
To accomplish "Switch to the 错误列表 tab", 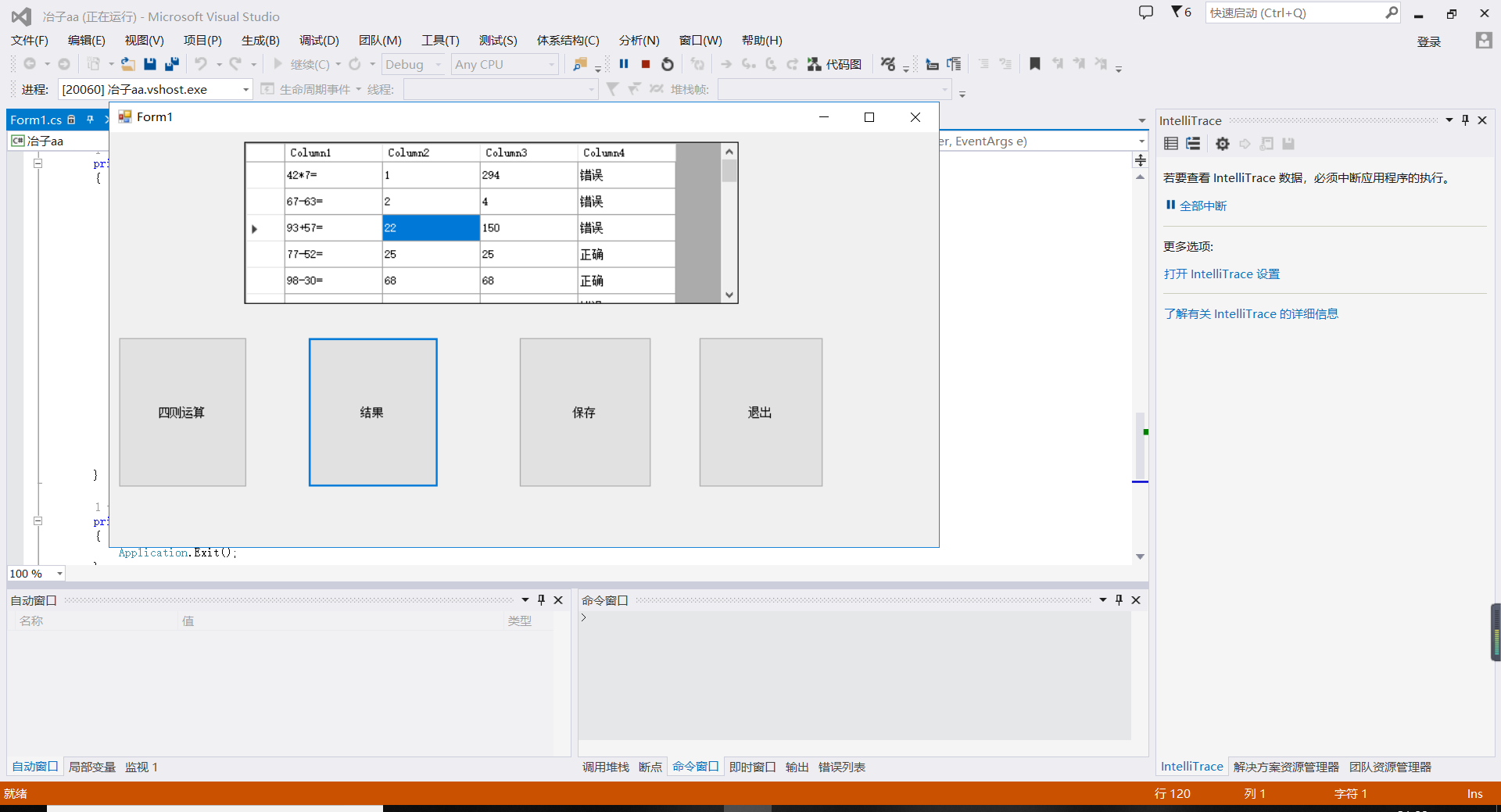I will click(x=841, y=767).
